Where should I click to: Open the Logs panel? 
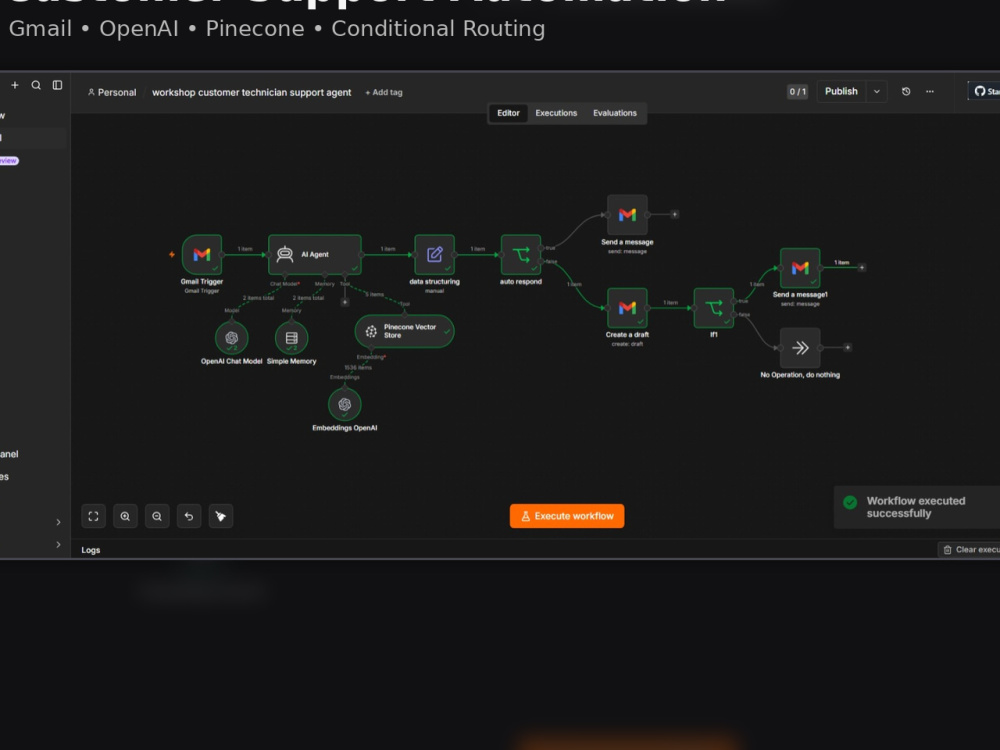point(91,550)
